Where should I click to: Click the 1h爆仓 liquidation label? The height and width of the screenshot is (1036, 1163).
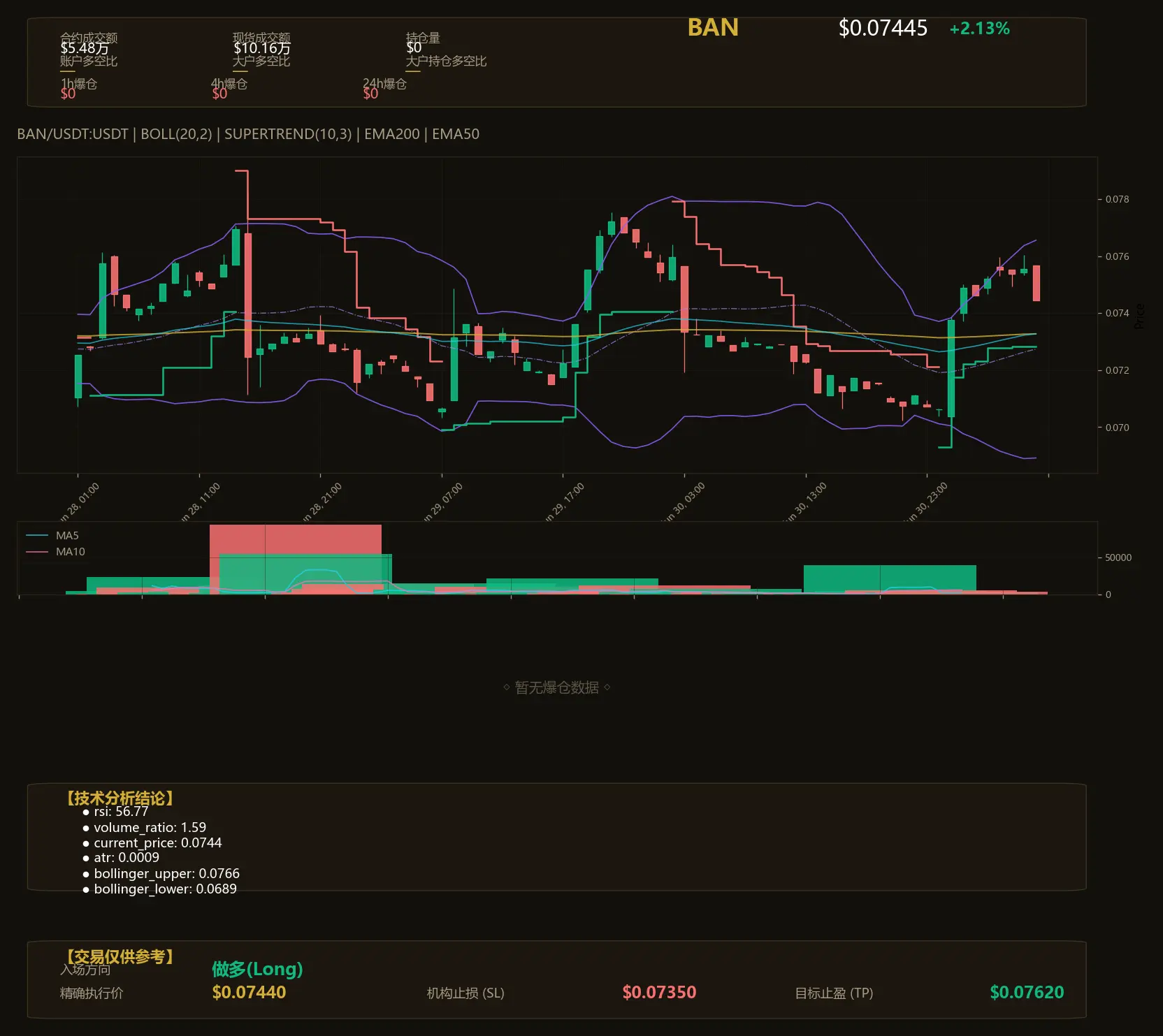coord(79,84)
